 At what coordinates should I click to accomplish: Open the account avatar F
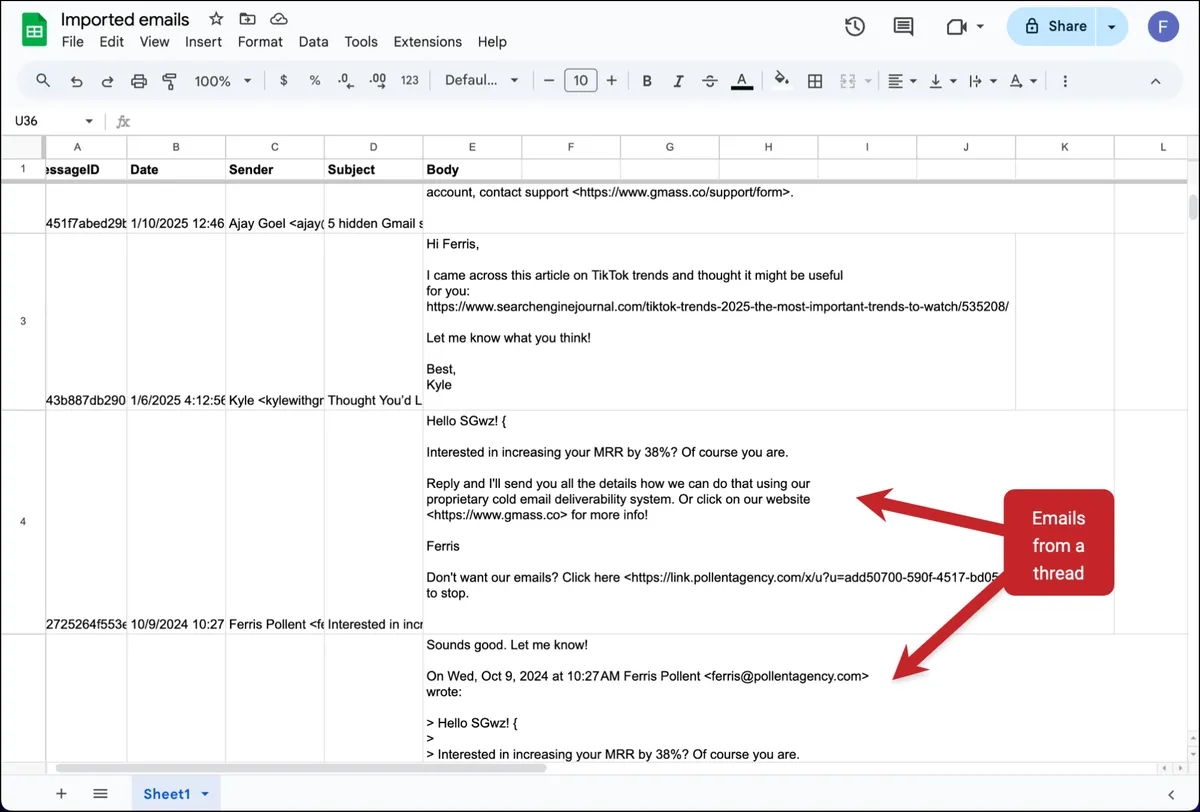[x=1163, y=27]
